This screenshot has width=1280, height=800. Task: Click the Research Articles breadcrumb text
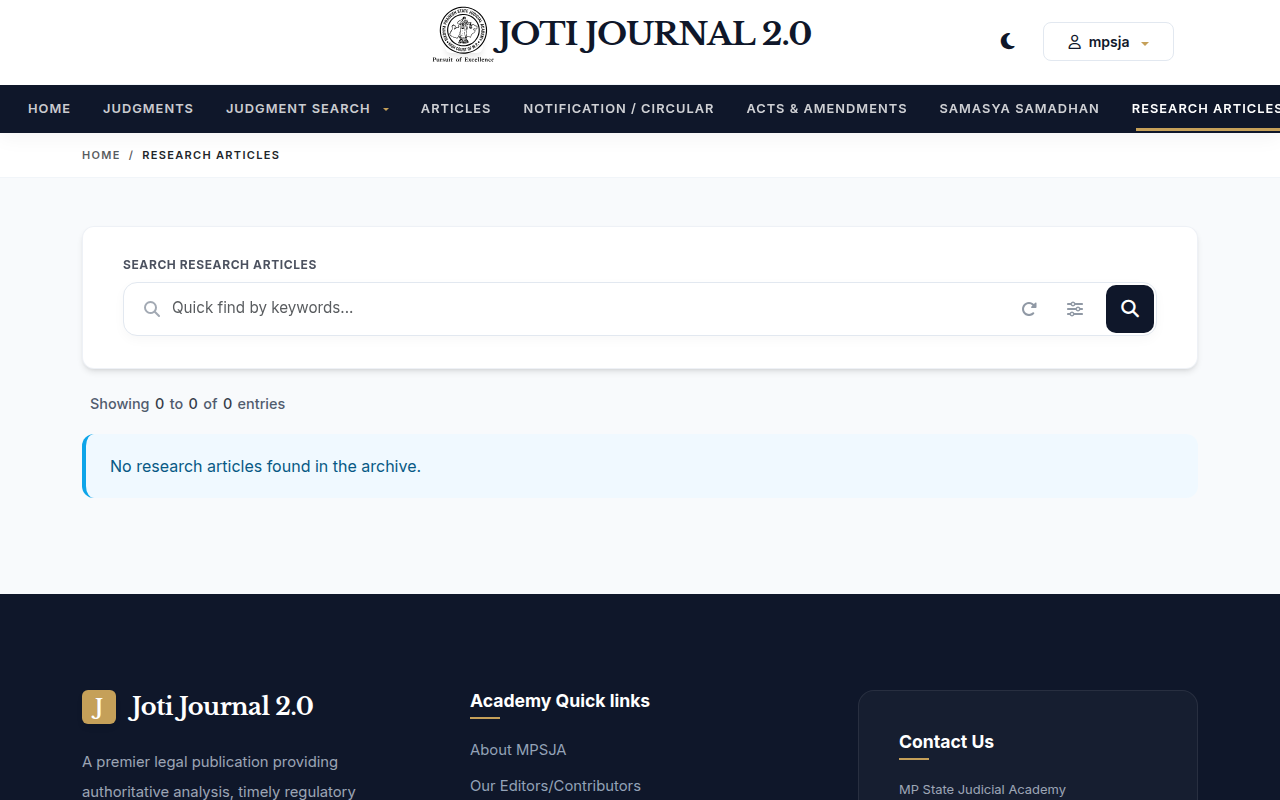click(x=211, y=155)
